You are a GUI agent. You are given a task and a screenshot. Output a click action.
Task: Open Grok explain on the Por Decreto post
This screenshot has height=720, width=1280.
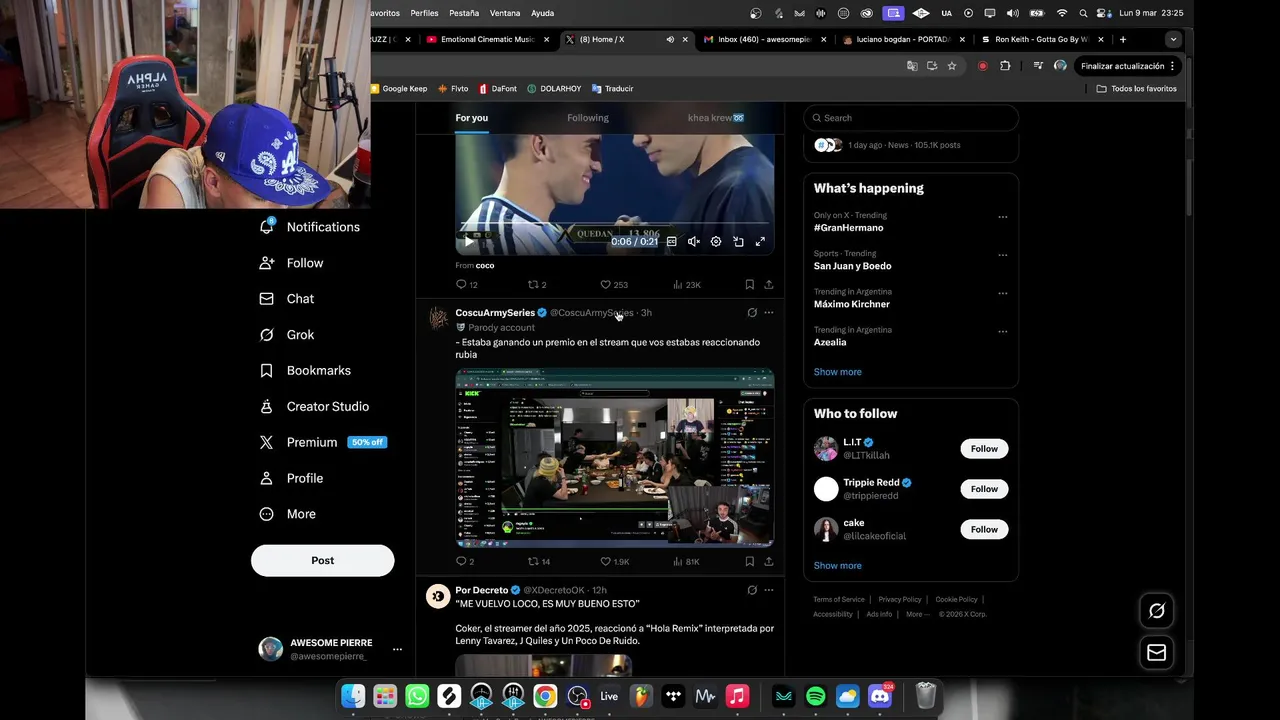click(x=752, y=590)
